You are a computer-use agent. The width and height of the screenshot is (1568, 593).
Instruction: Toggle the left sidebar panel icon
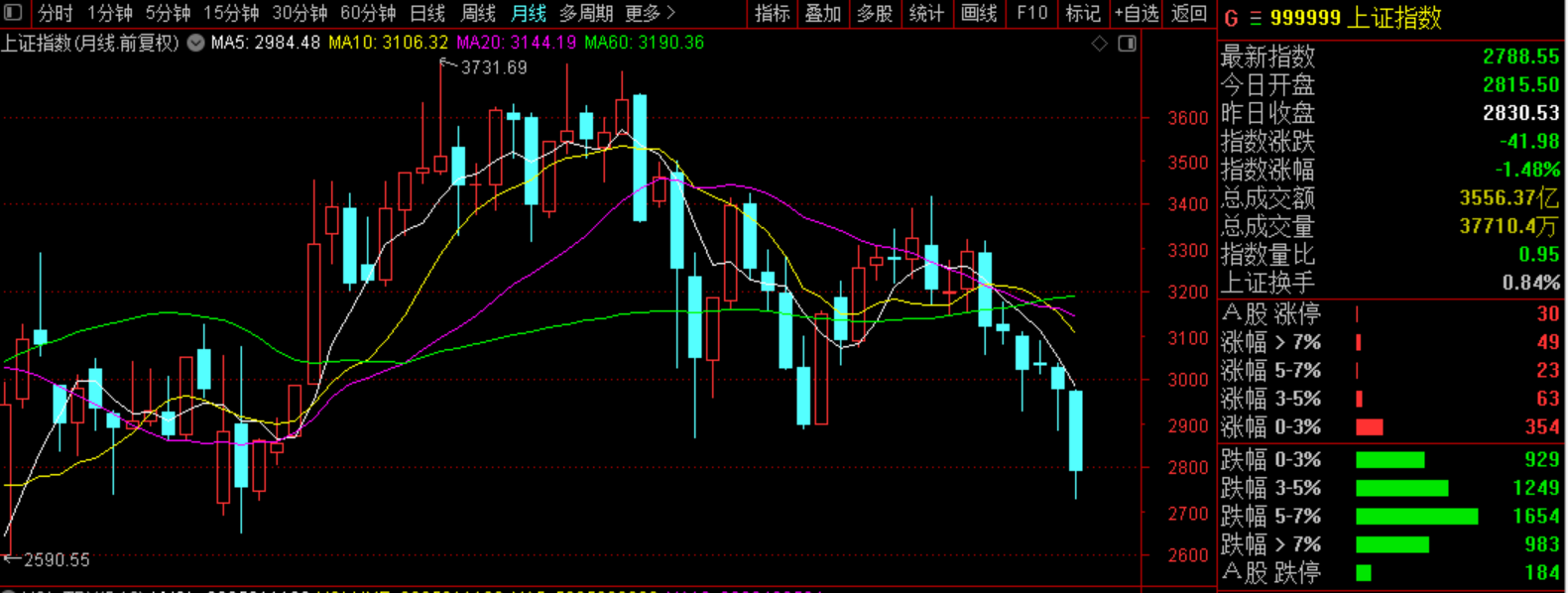(x=13, y=13)
